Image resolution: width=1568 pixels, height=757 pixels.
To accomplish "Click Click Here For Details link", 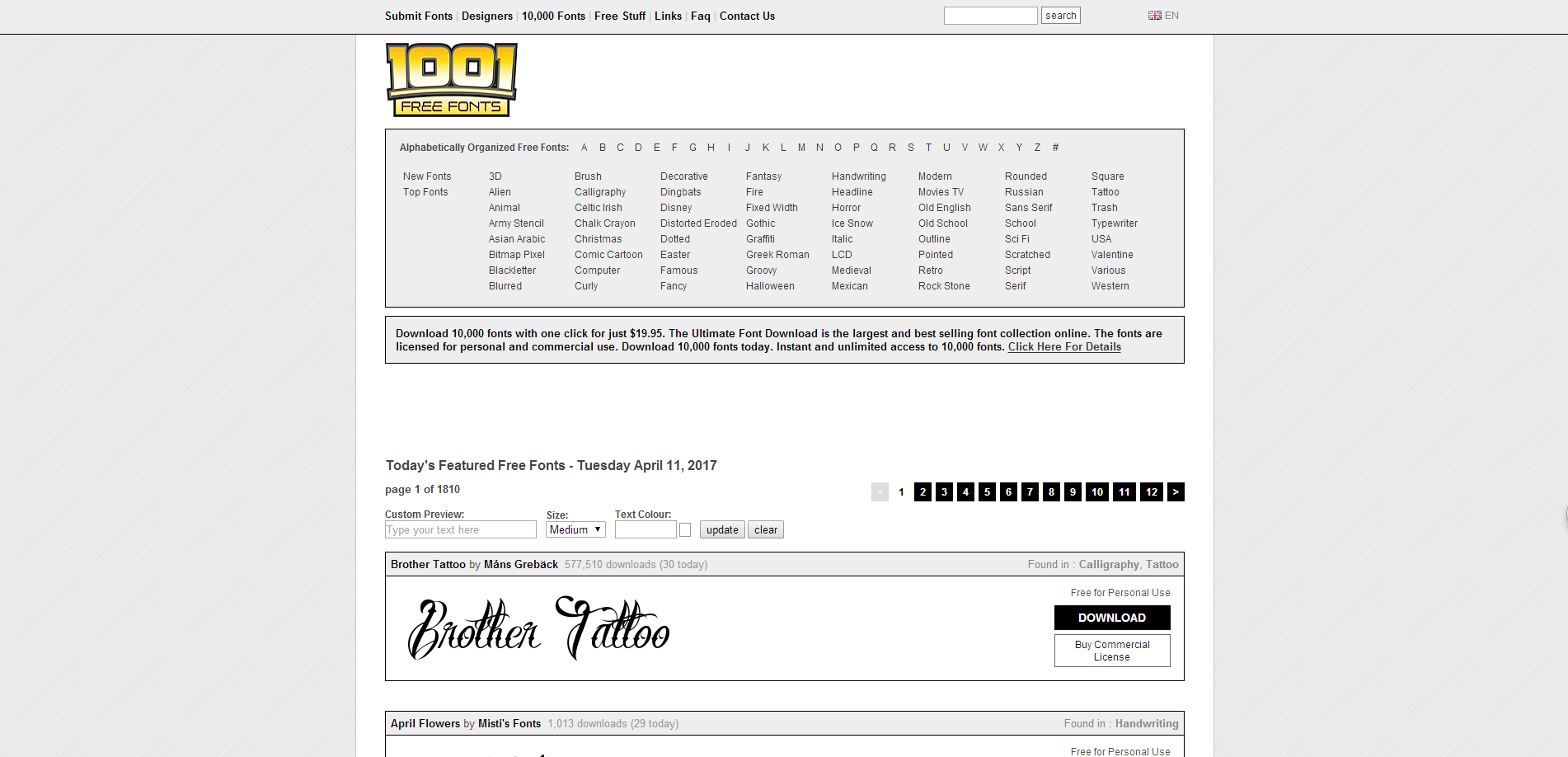I will [1064, 347].
